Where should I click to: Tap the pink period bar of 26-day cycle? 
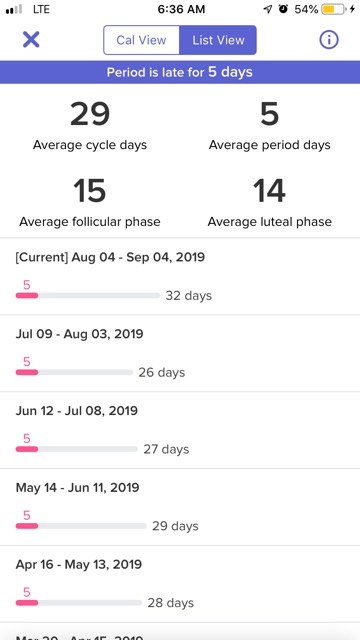pos(27,372)
